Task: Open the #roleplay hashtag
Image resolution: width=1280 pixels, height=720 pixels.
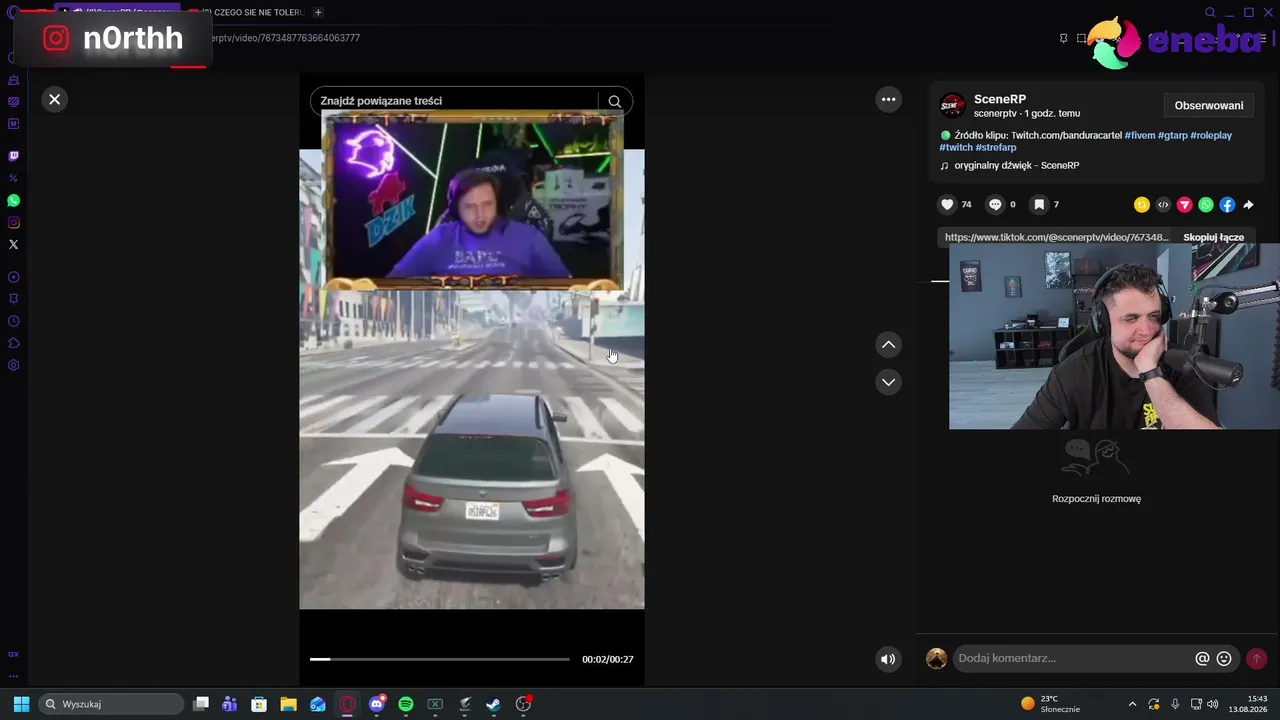Action: pyautogui.click(x=1211, y=135)
